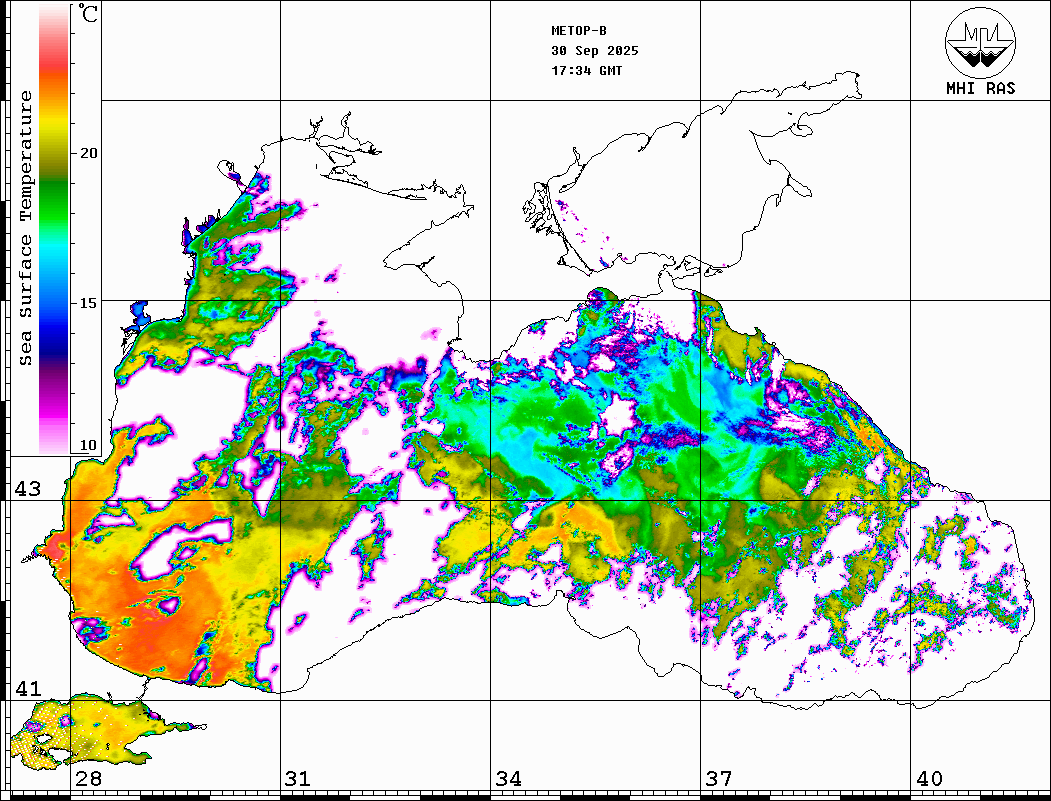Click the longitude 34 axis label

pyautogui.click(x=508, y=779)
